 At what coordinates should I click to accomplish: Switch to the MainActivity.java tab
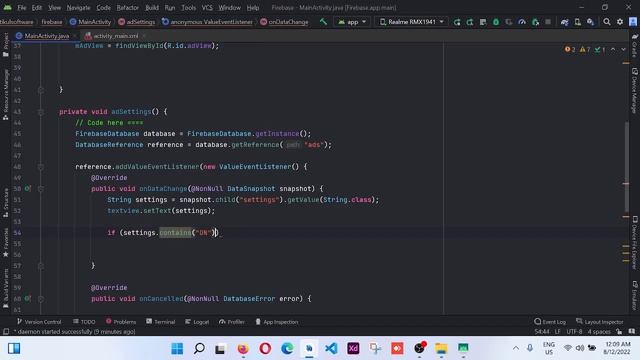pos(46,36)
